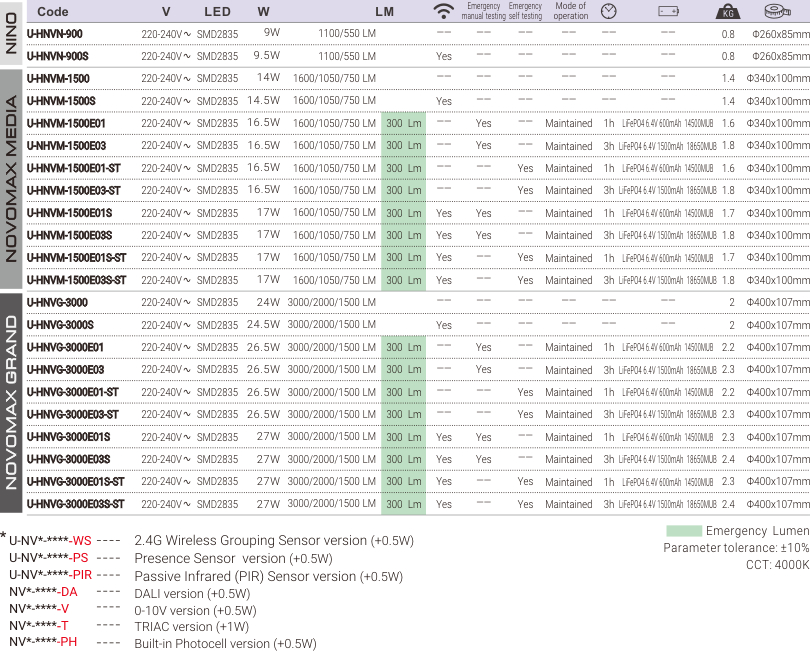Click 0-10V version (+0.5W) text

tap(195, 611)
